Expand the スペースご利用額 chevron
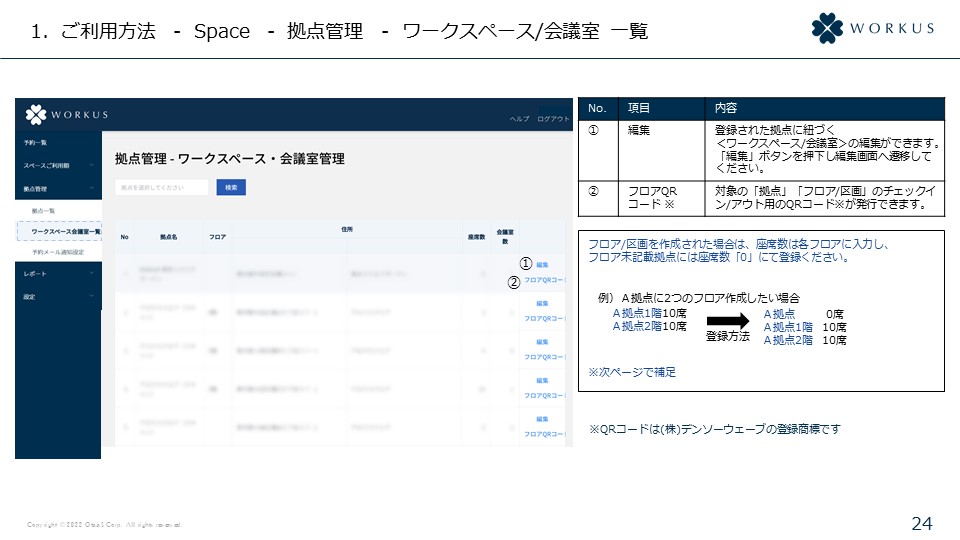The image size is (960, 540). (x=92, y=165)
